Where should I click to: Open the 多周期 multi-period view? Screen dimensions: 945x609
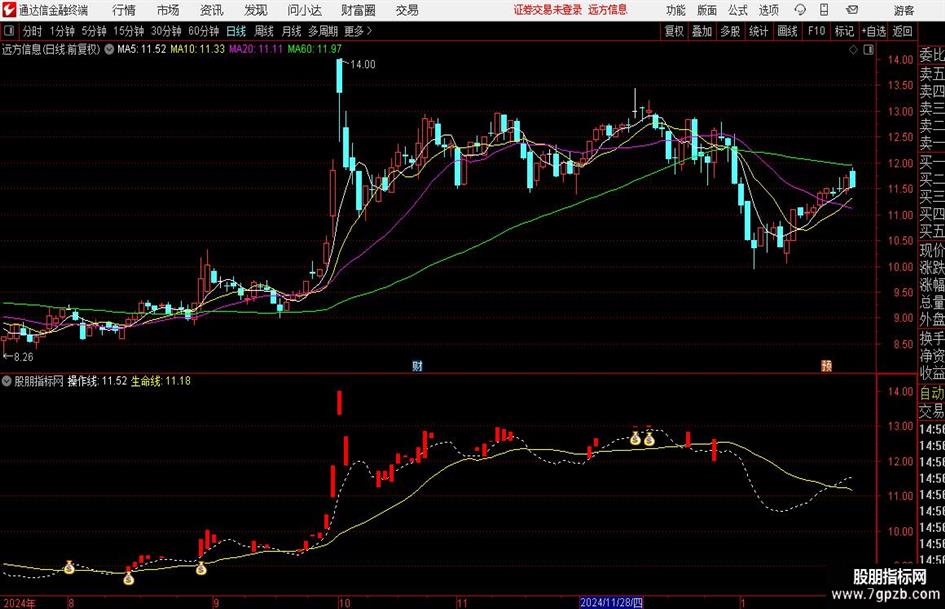[x=323, y=31]
